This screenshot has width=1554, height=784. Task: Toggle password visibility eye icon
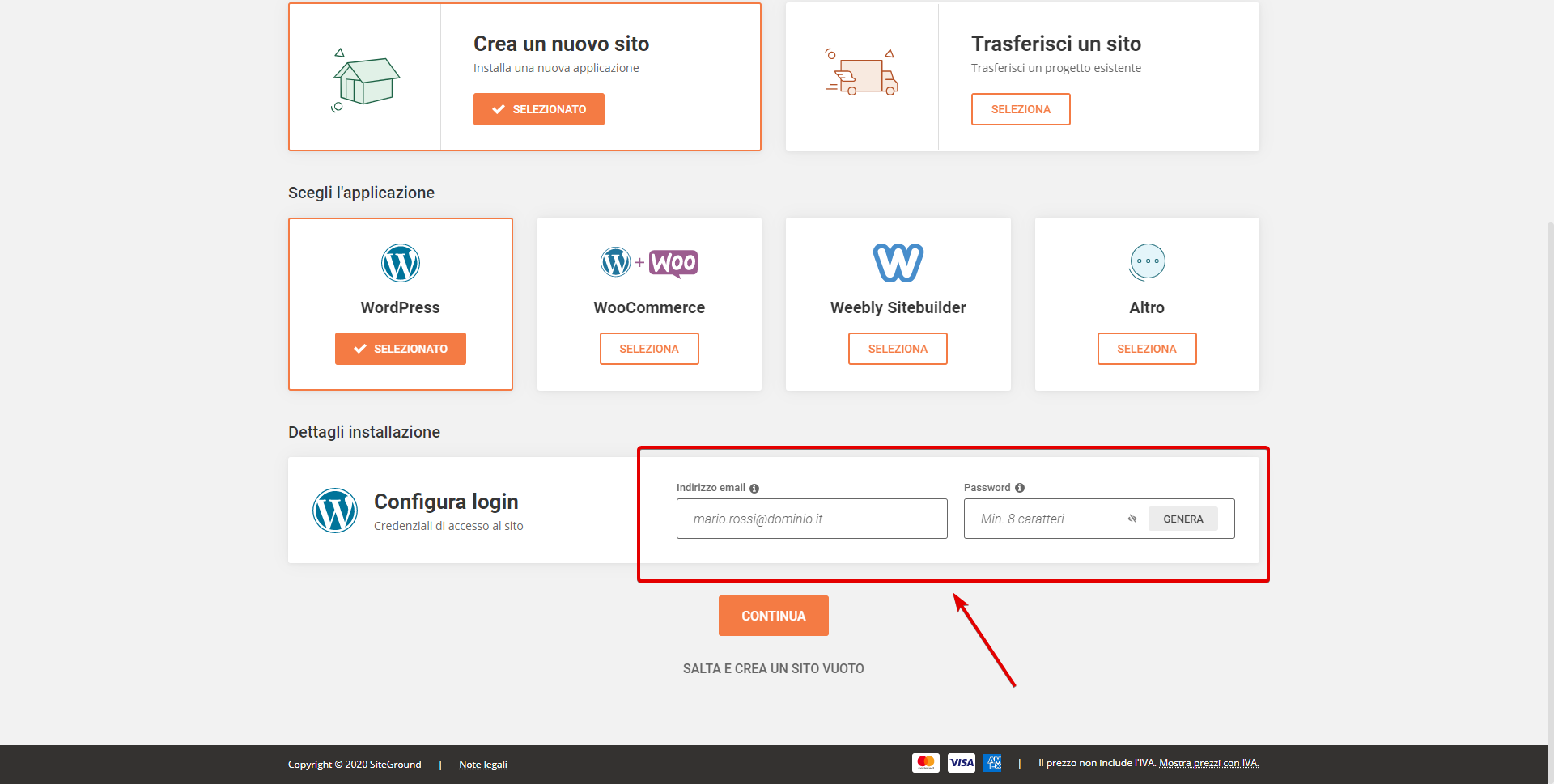click(1132, 519)
